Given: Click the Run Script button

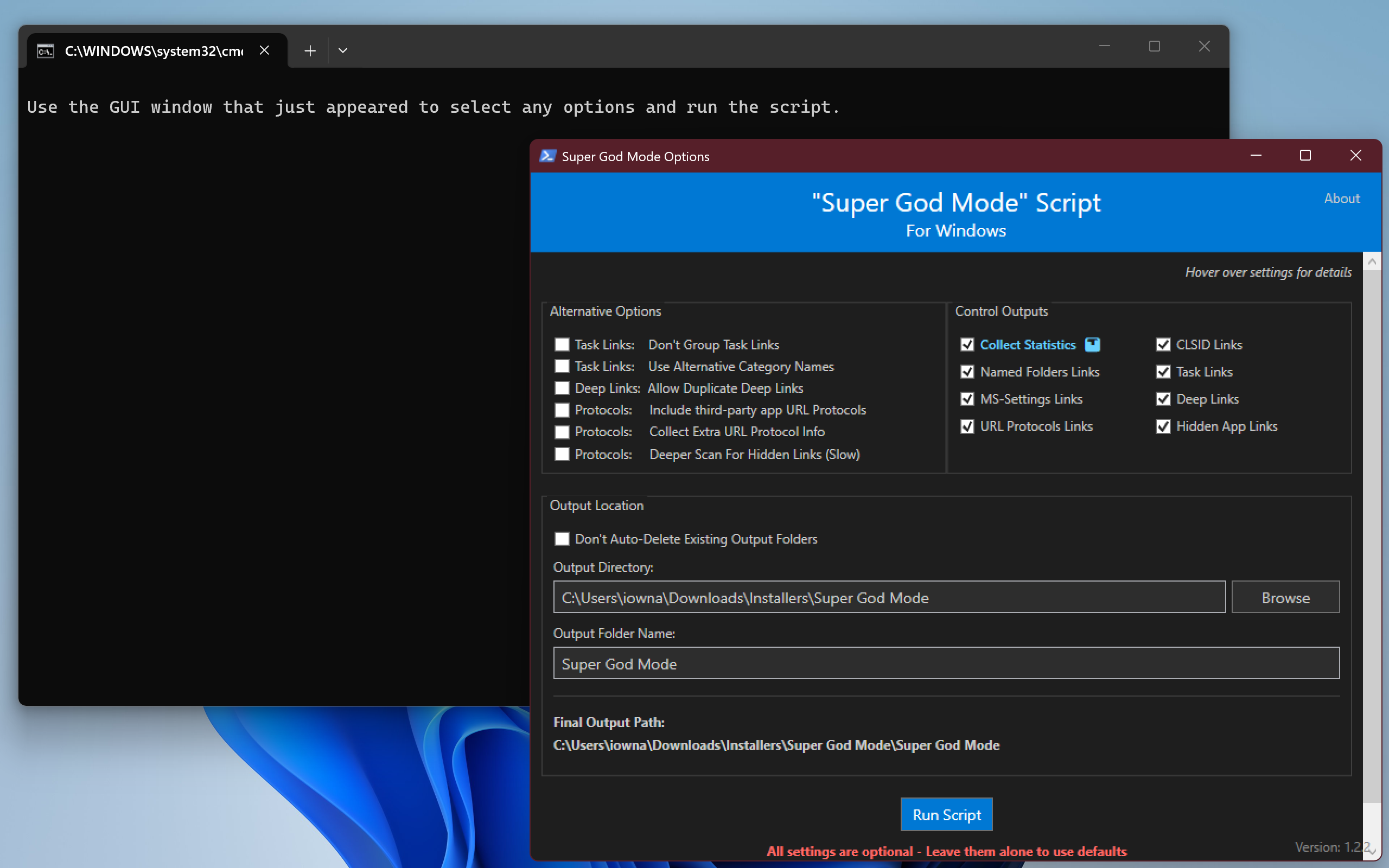Looking at the screenshot, I should [946, 814].
